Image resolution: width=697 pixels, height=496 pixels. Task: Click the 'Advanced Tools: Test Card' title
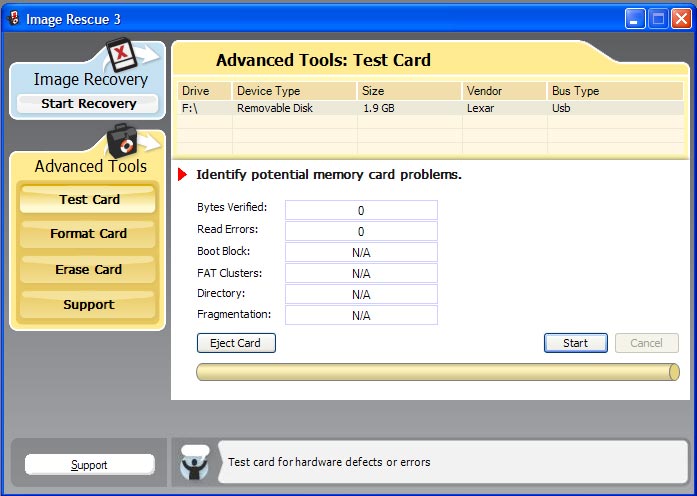click(323, 60)
